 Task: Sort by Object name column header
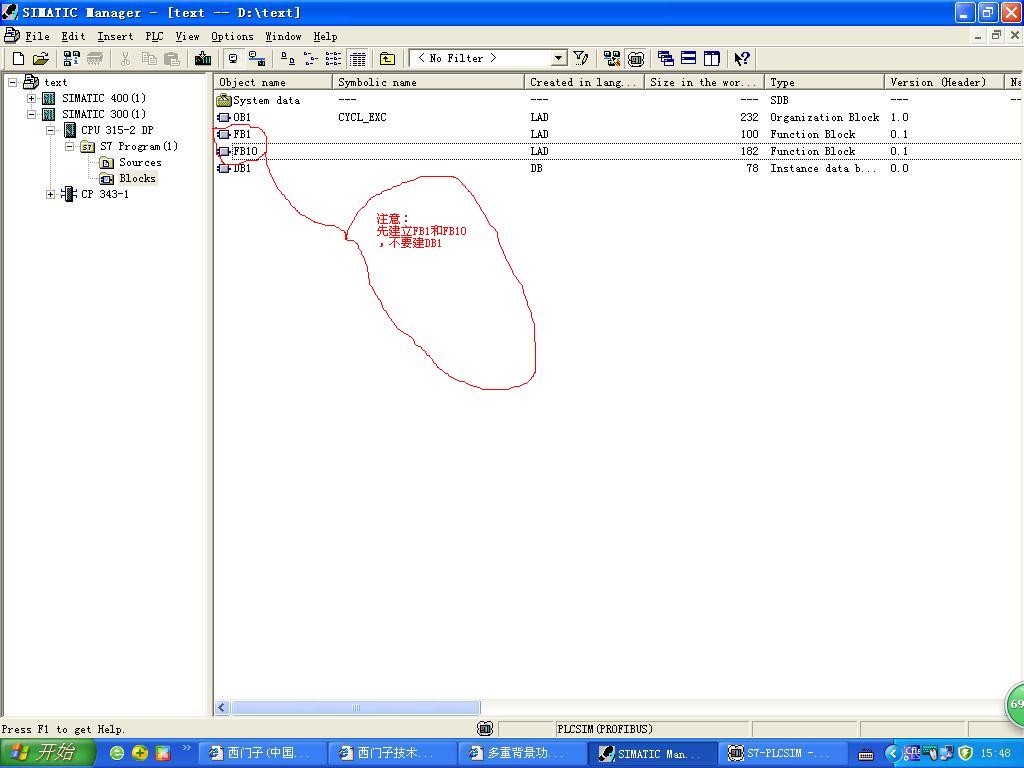coord(273,82)
